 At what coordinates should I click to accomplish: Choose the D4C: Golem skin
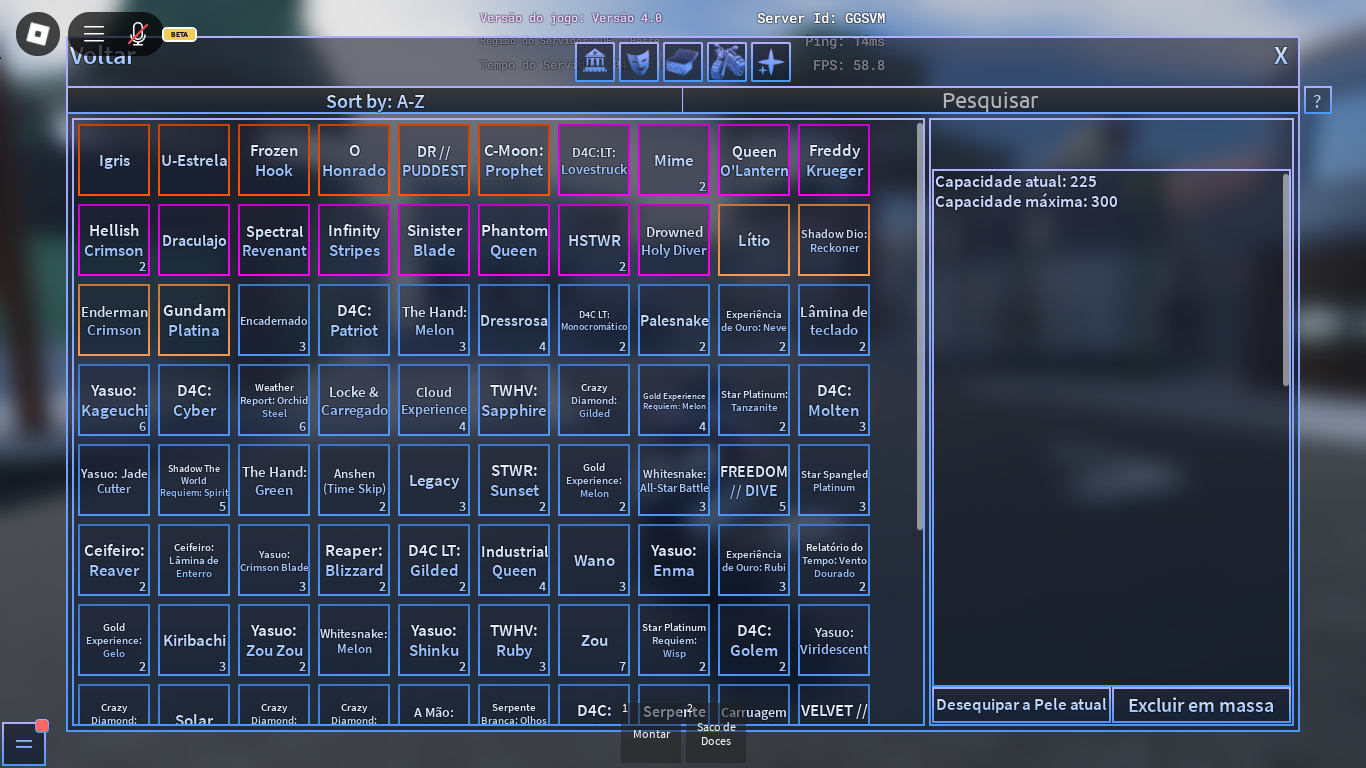point(754,640)
